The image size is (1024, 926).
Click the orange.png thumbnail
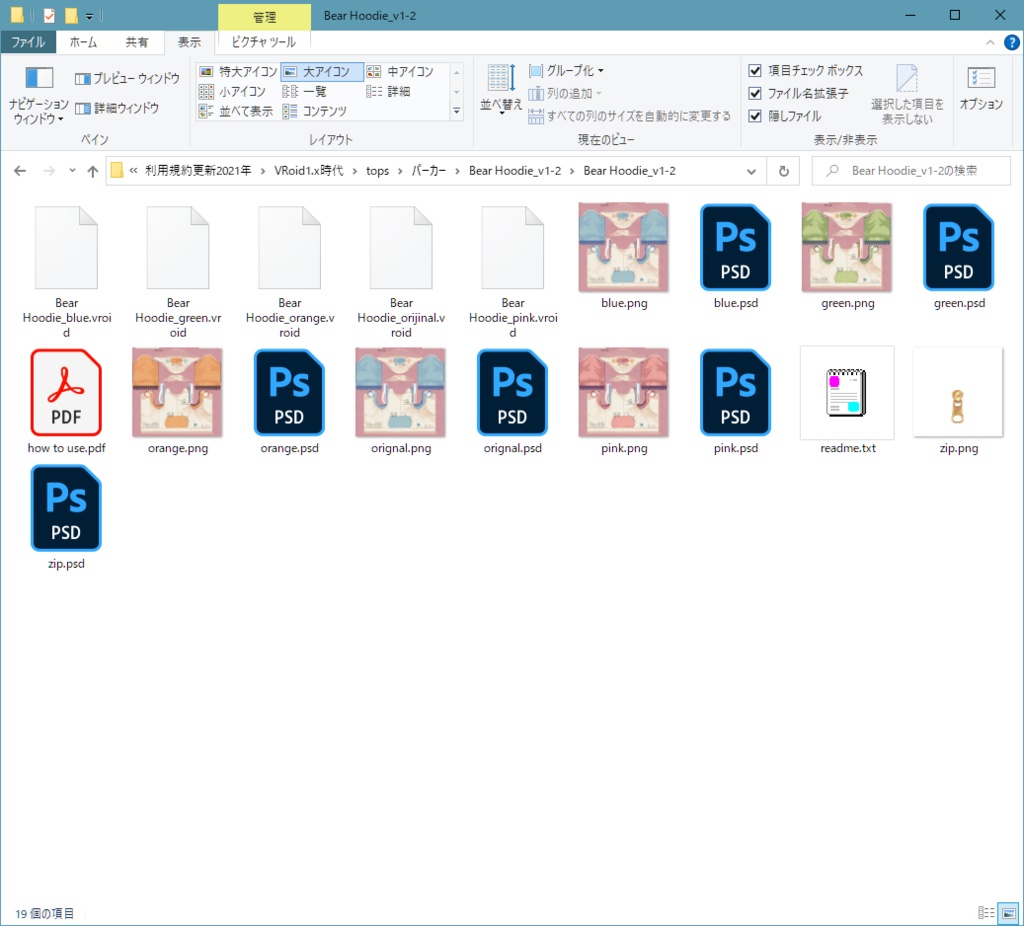[x=178, y=392]
